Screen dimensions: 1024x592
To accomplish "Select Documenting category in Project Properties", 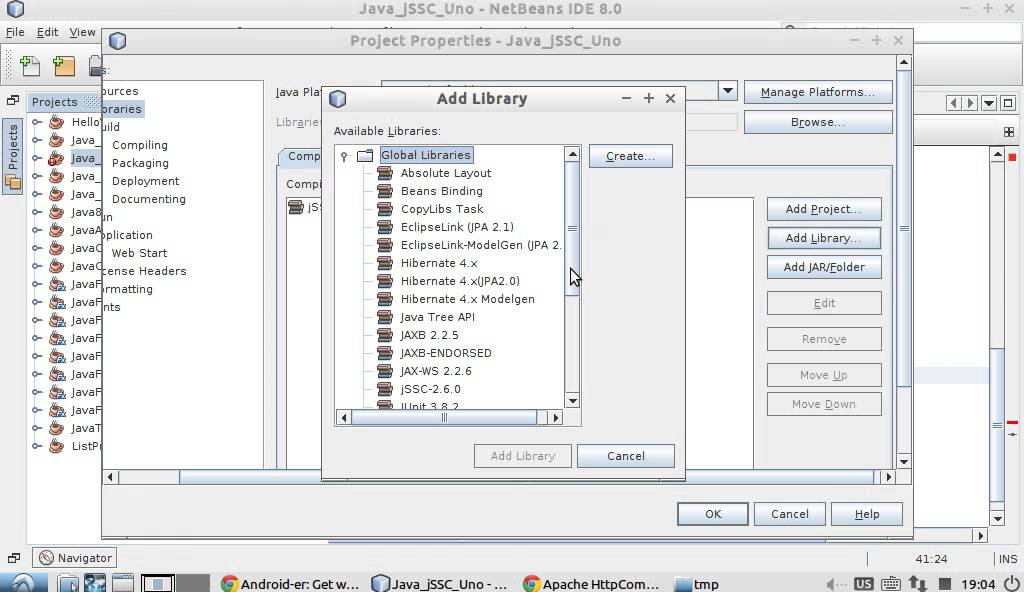I will coord(149,199).
